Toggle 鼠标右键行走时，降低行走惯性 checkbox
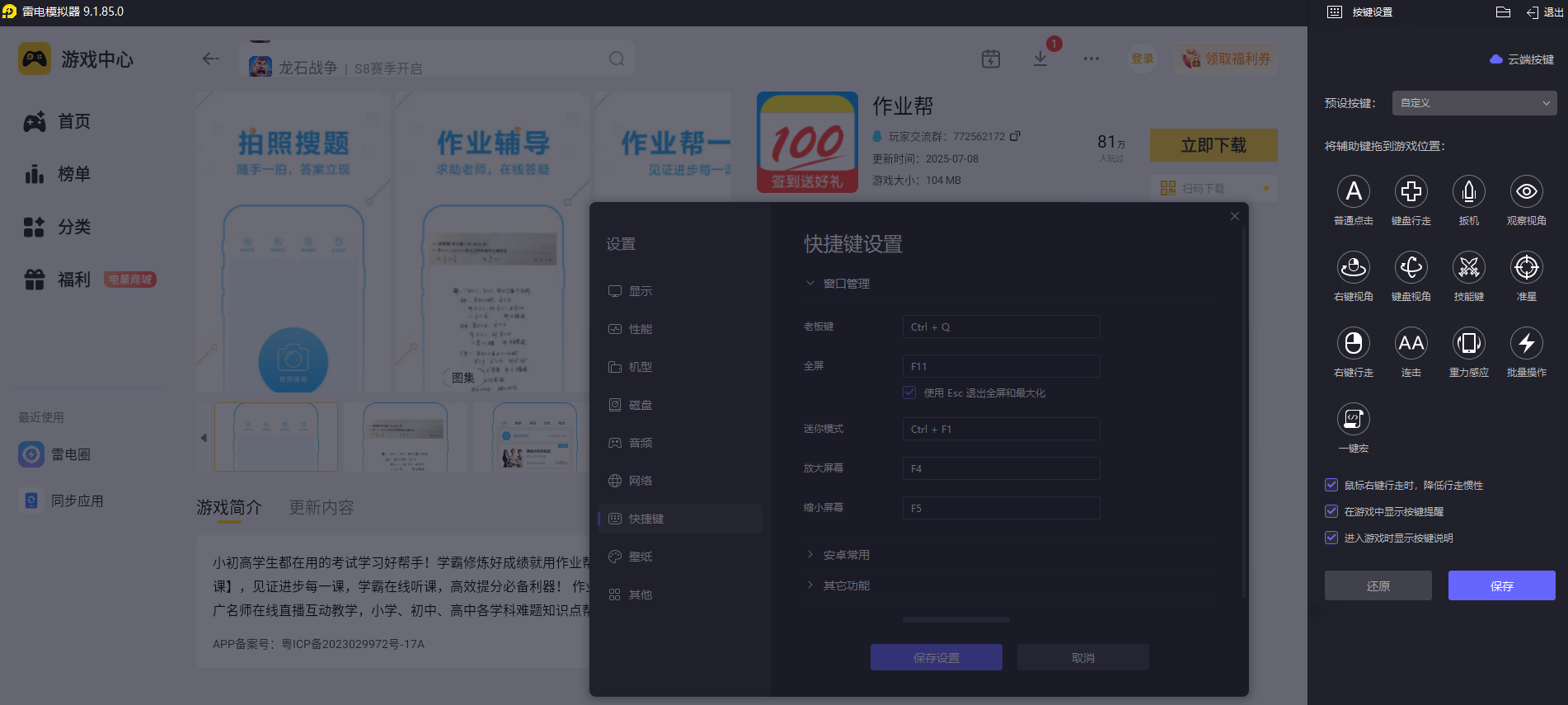 coord(1331,485)
